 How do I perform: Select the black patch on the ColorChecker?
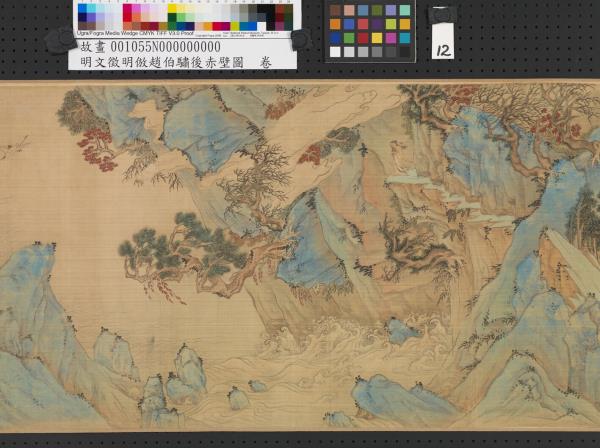point(405,52)
